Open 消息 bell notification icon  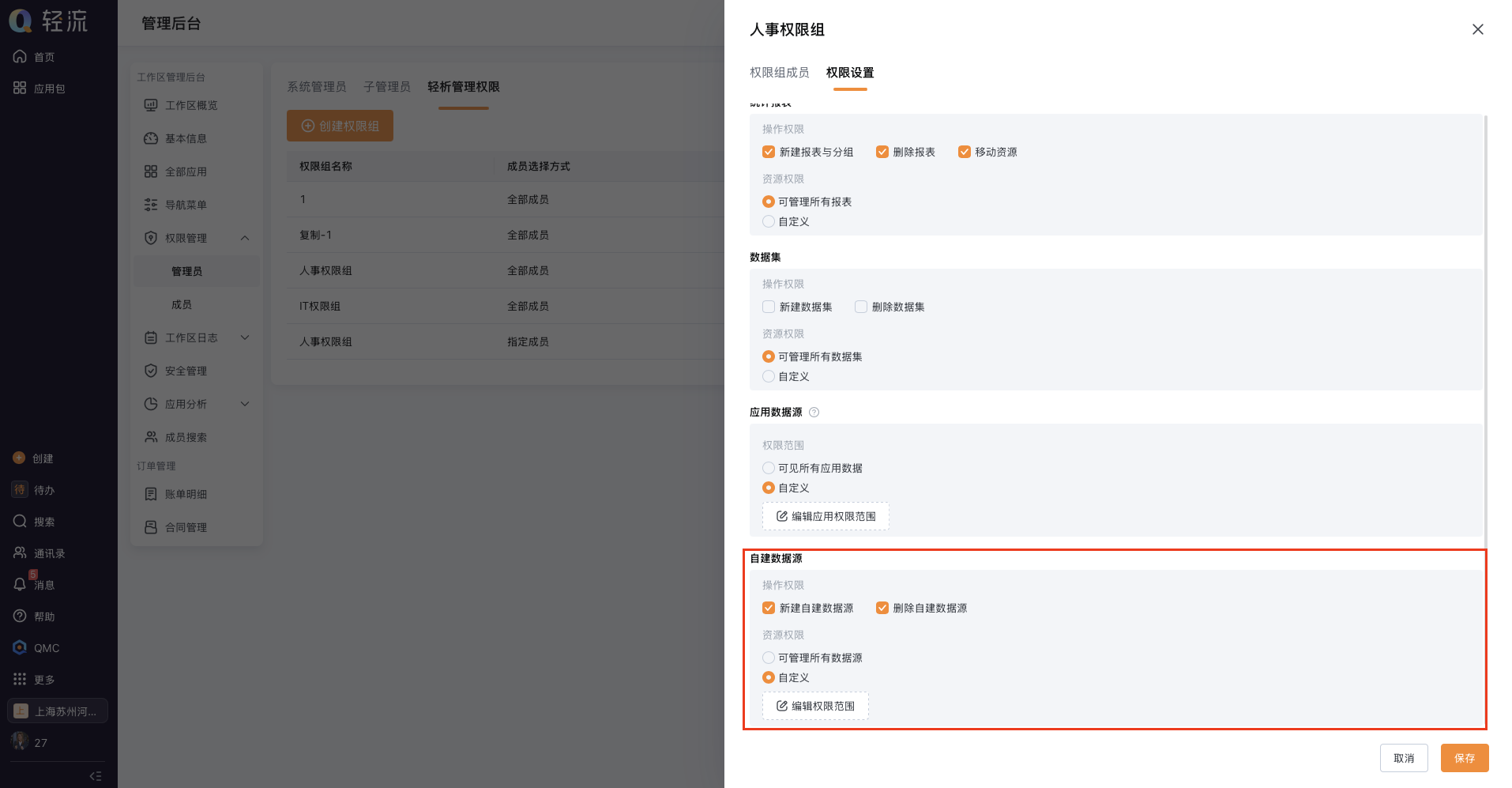coord(20,584)
